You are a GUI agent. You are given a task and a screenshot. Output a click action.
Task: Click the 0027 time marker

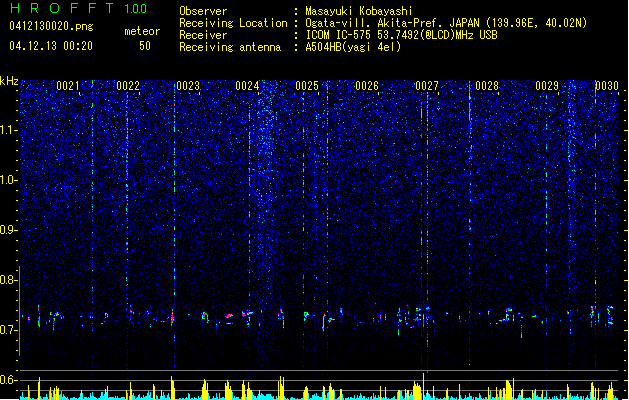click(x=427, y=86)
